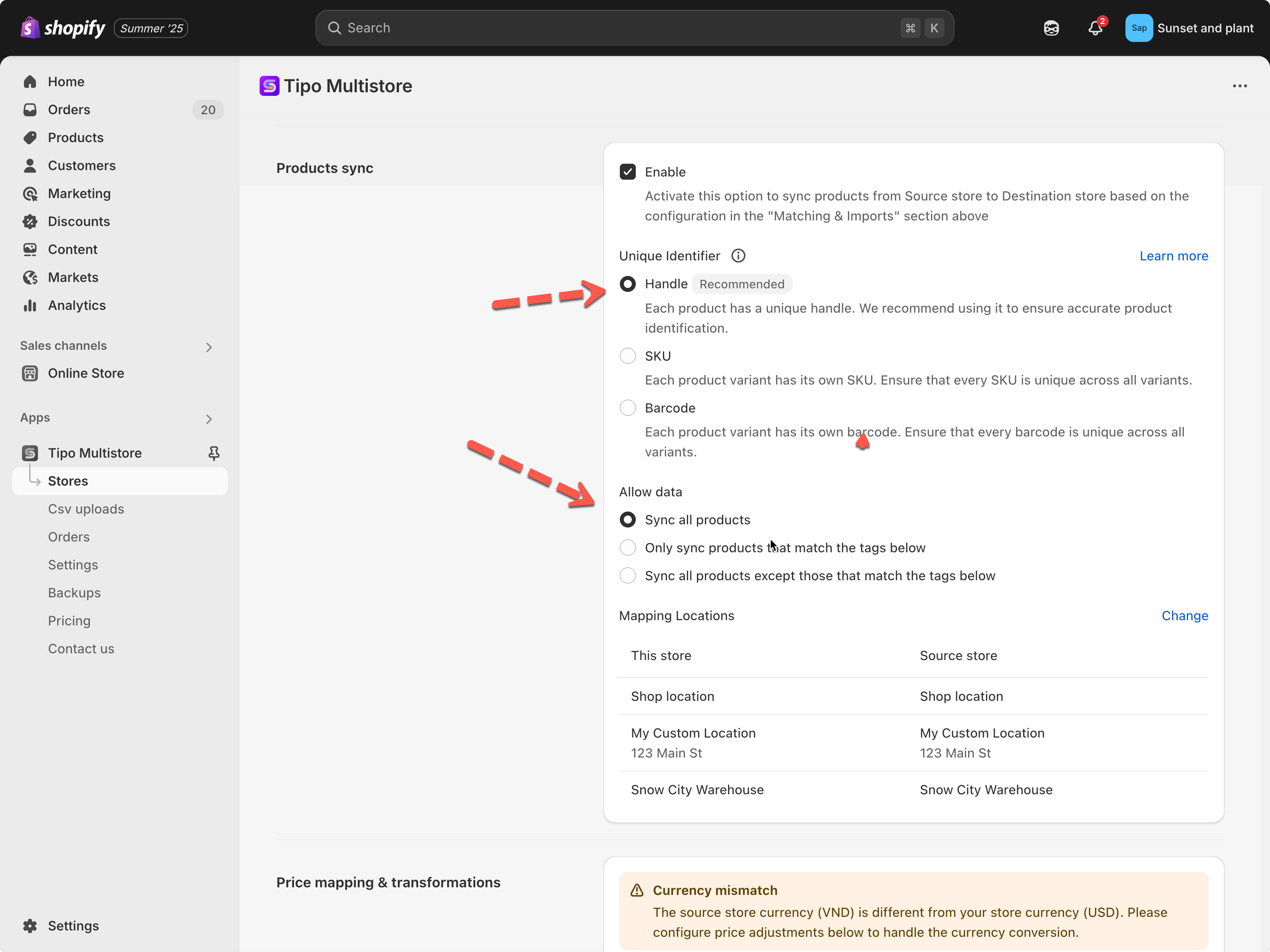Click the Settings gear in sidebar
Image resolution: width=1270 pixels, height=952 pixels.
coord(73,926)
